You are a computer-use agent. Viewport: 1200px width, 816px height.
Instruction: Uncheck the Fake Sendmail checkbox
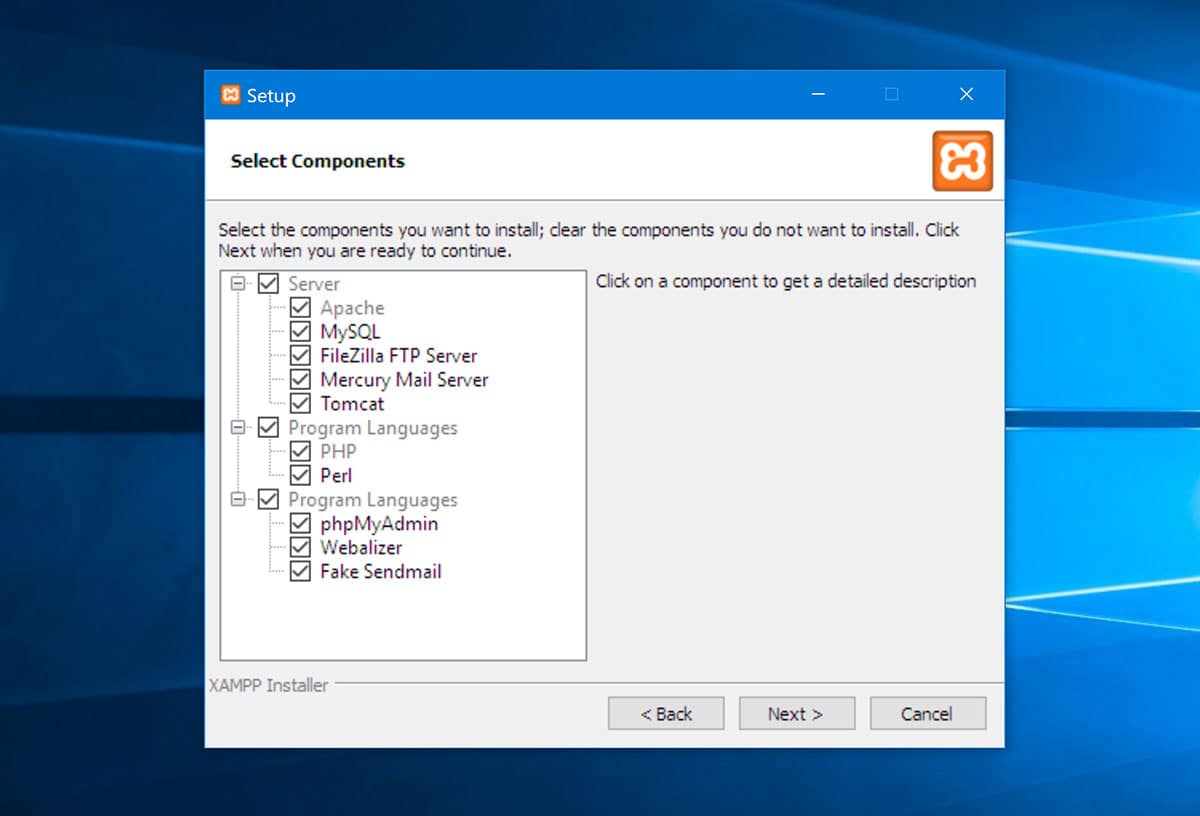click(x=300, y=572)
